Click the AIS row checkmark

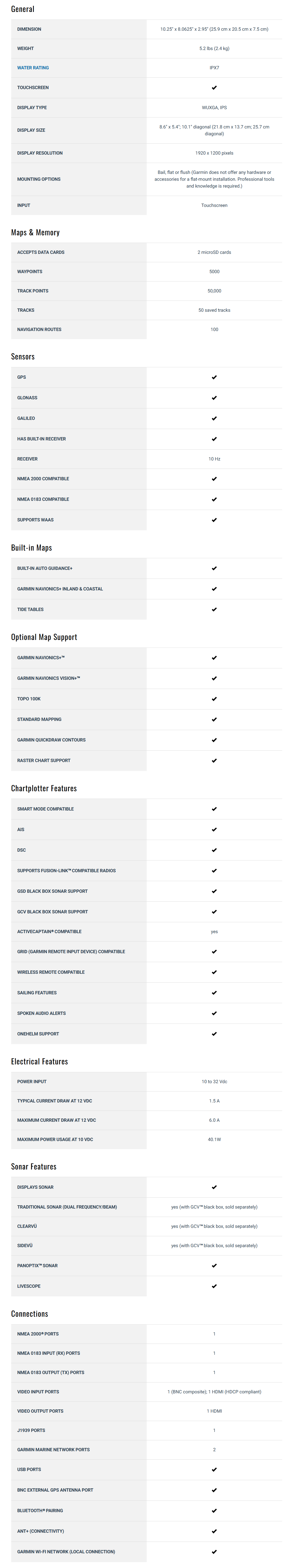pyautogui.click(x=214, y=830)
